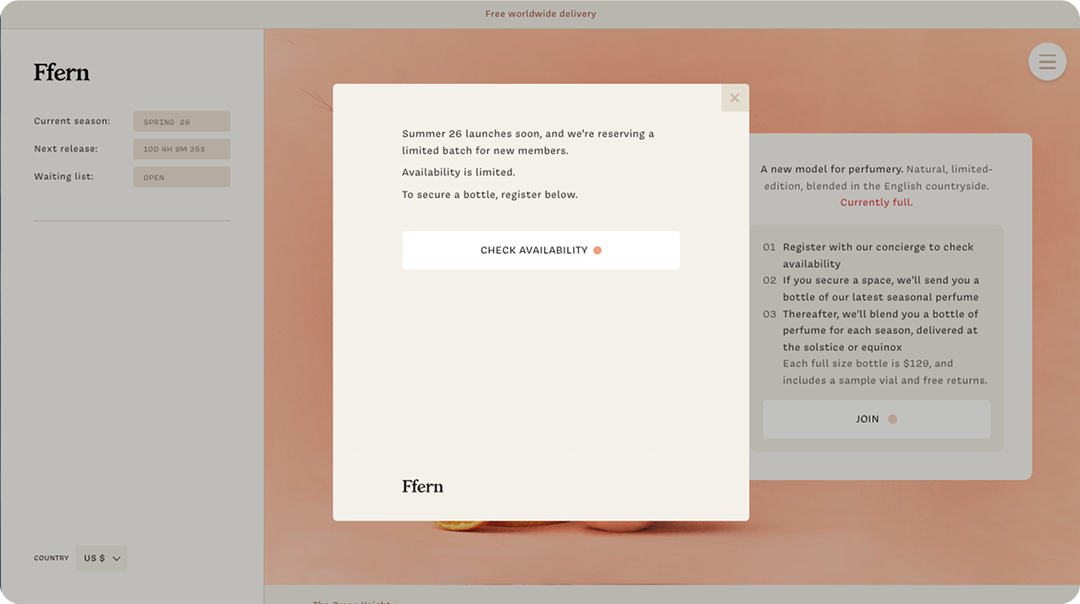This screenshot has width=1080, height=604.
Task: Click 'Availability is limited.' text
Action: coord(458,172)
